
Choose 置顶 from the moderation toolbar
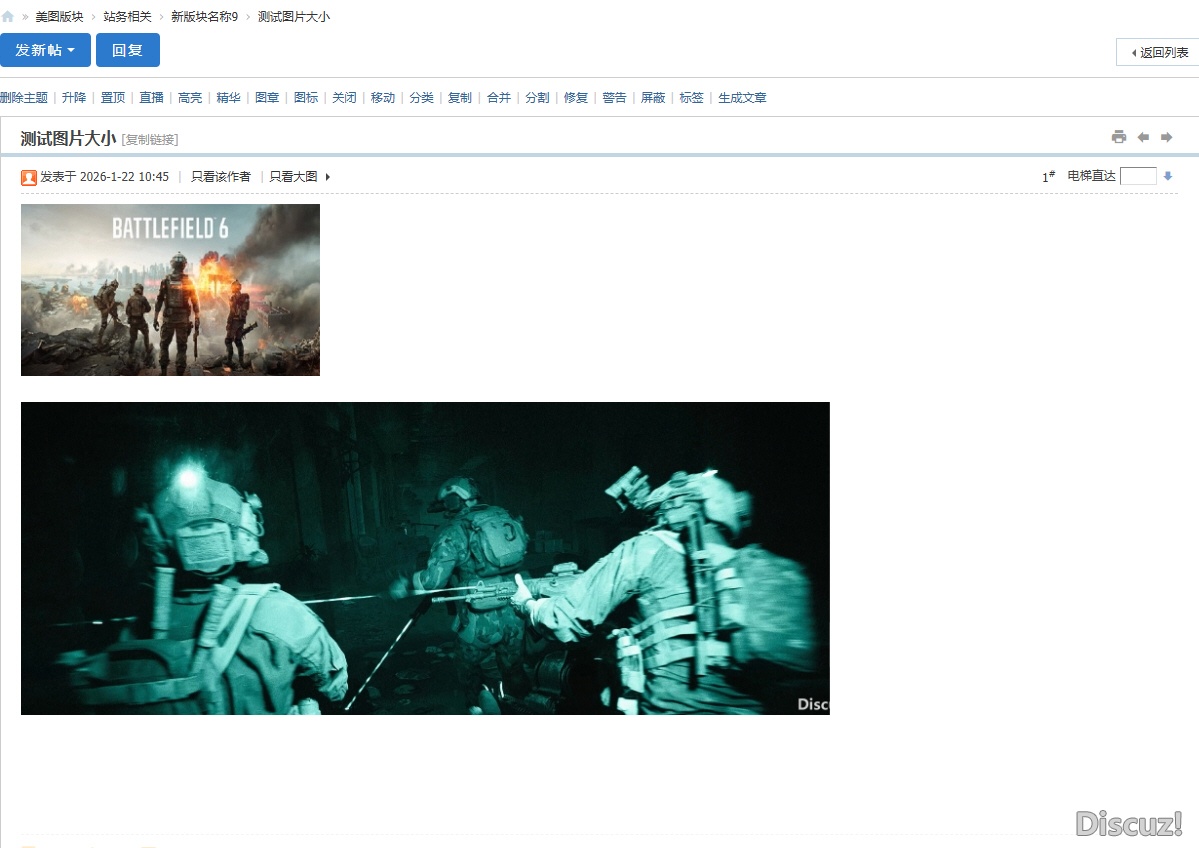point(113,98)
